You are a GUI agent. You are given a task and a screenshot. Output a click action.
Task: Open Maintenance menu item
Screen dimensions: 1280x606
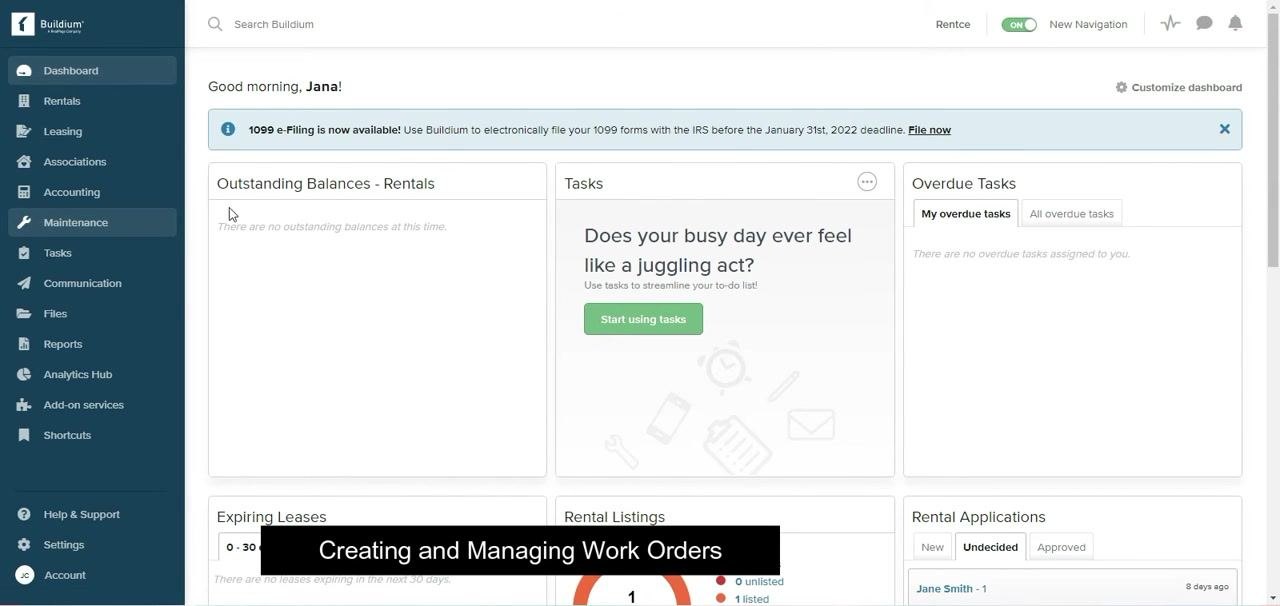pos(93,222)
